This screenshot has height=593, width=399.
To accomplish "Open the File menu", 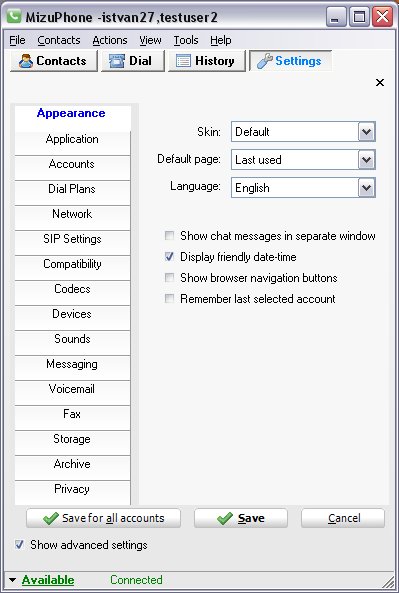I will [x=17, y=40].
